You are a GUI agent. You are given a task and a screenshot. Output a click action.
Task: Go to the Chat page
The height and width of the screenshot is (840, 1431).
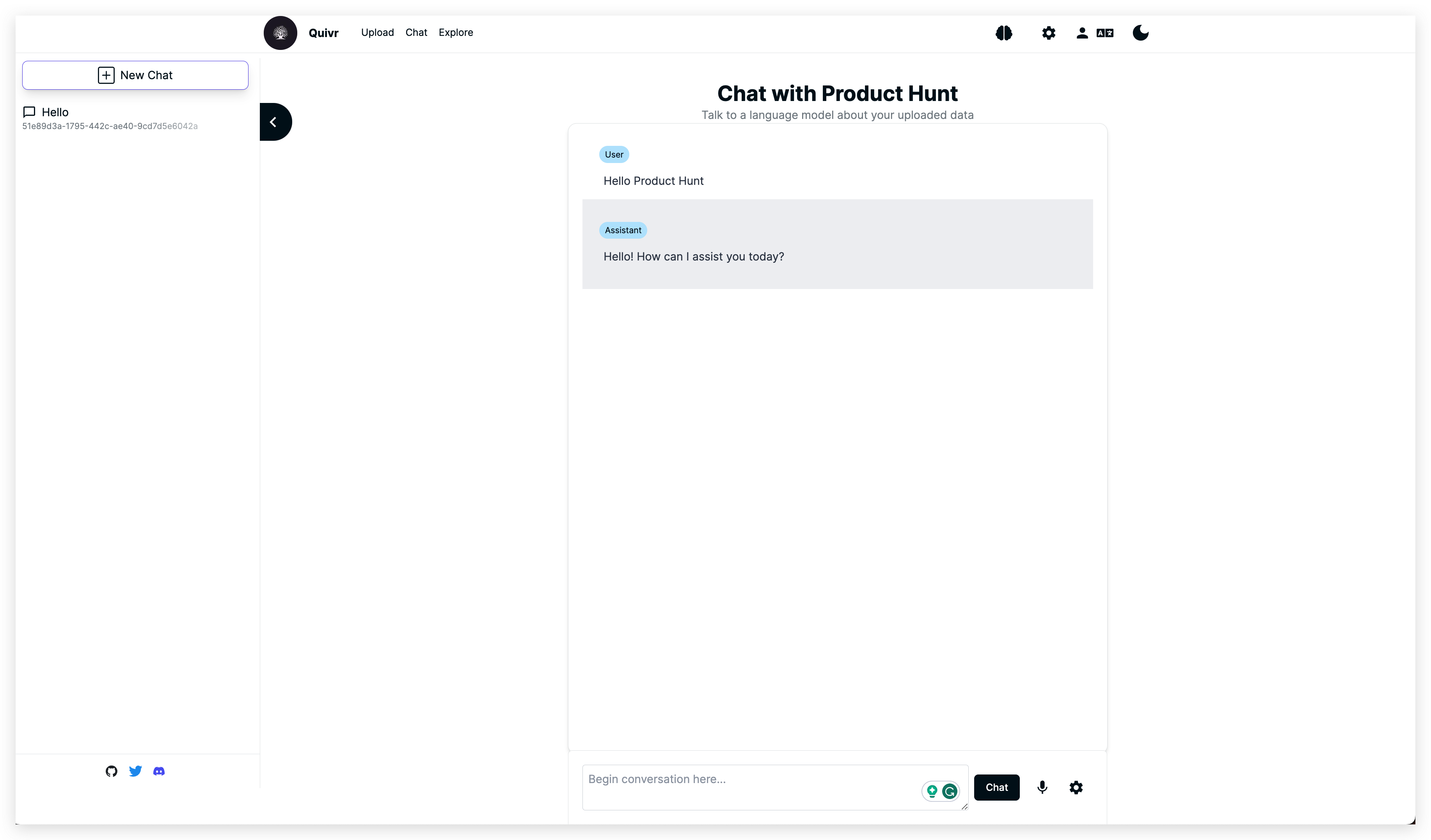click(416, 32)
